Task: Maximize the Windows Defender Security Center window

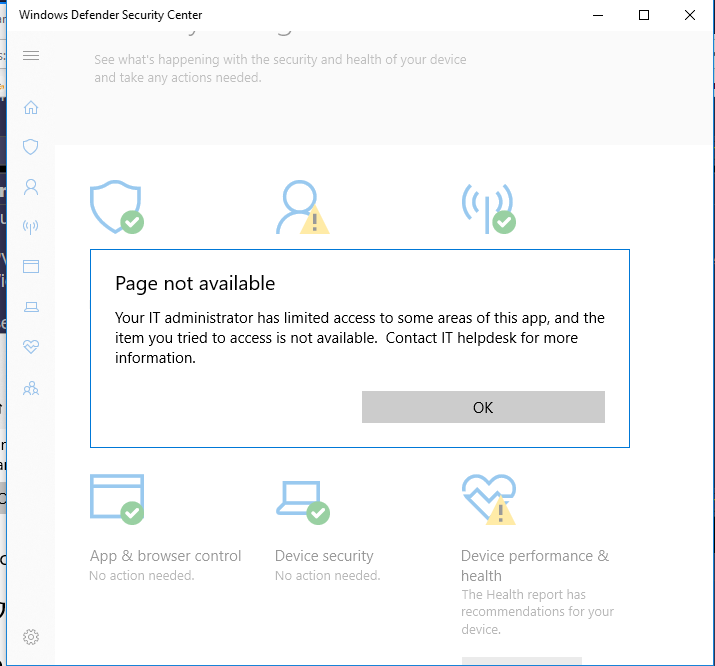Action: 644,15
